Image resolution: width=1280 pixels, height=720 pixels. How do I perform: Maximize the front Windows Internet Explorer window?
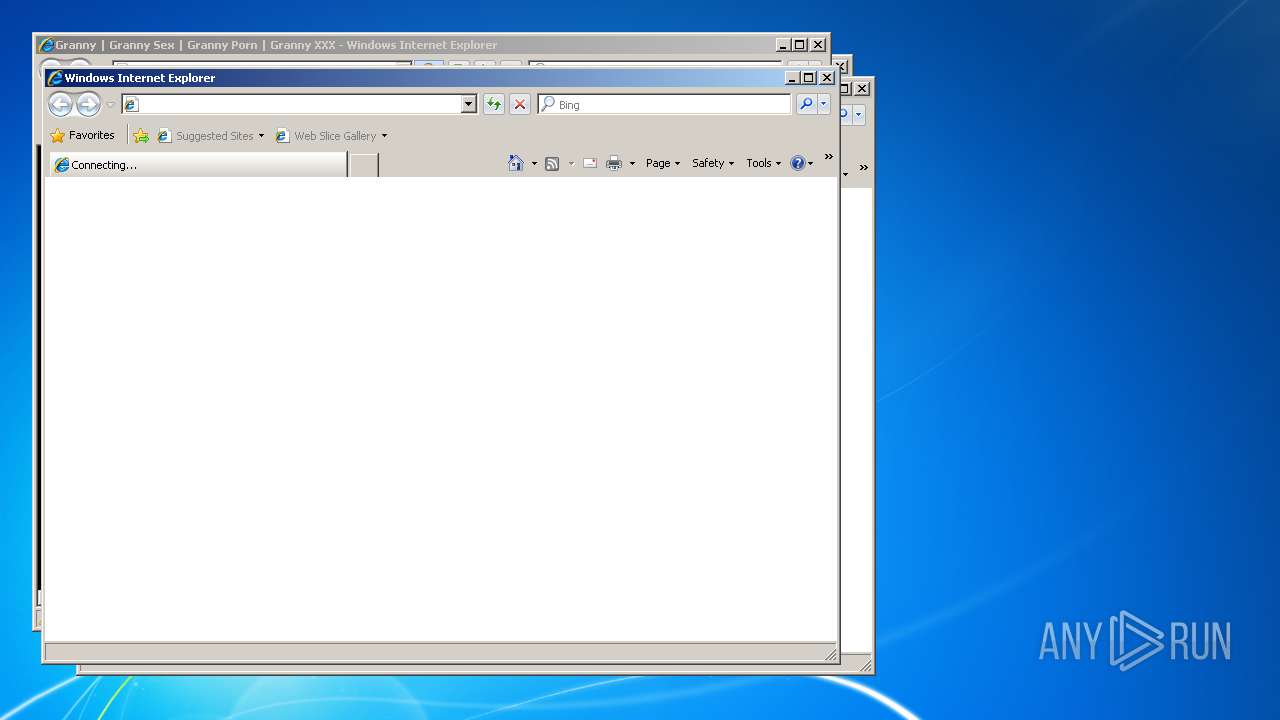[809, 78]
